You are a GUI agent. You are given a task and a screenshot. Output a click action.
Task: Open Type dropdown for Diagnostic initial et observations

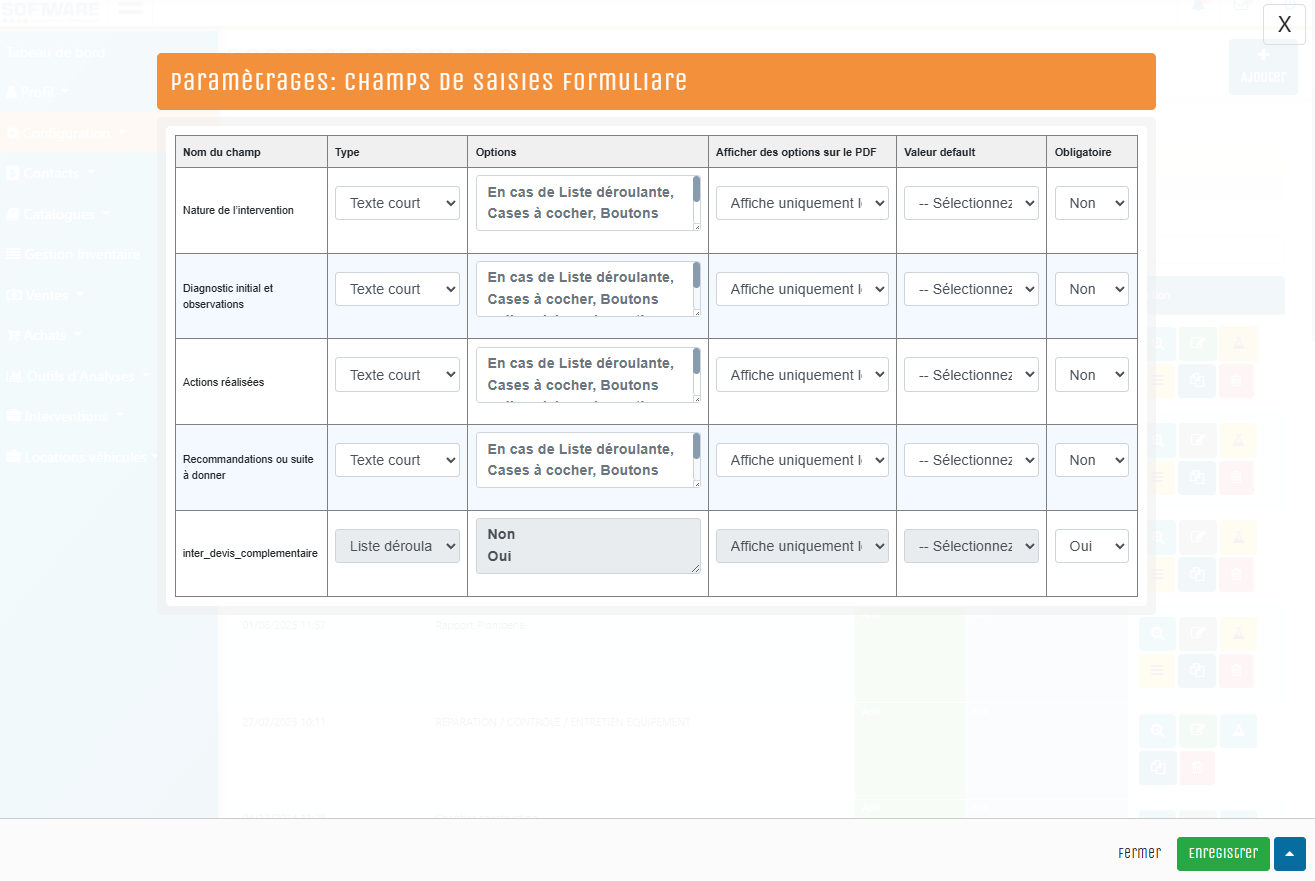tap(397, 289)
